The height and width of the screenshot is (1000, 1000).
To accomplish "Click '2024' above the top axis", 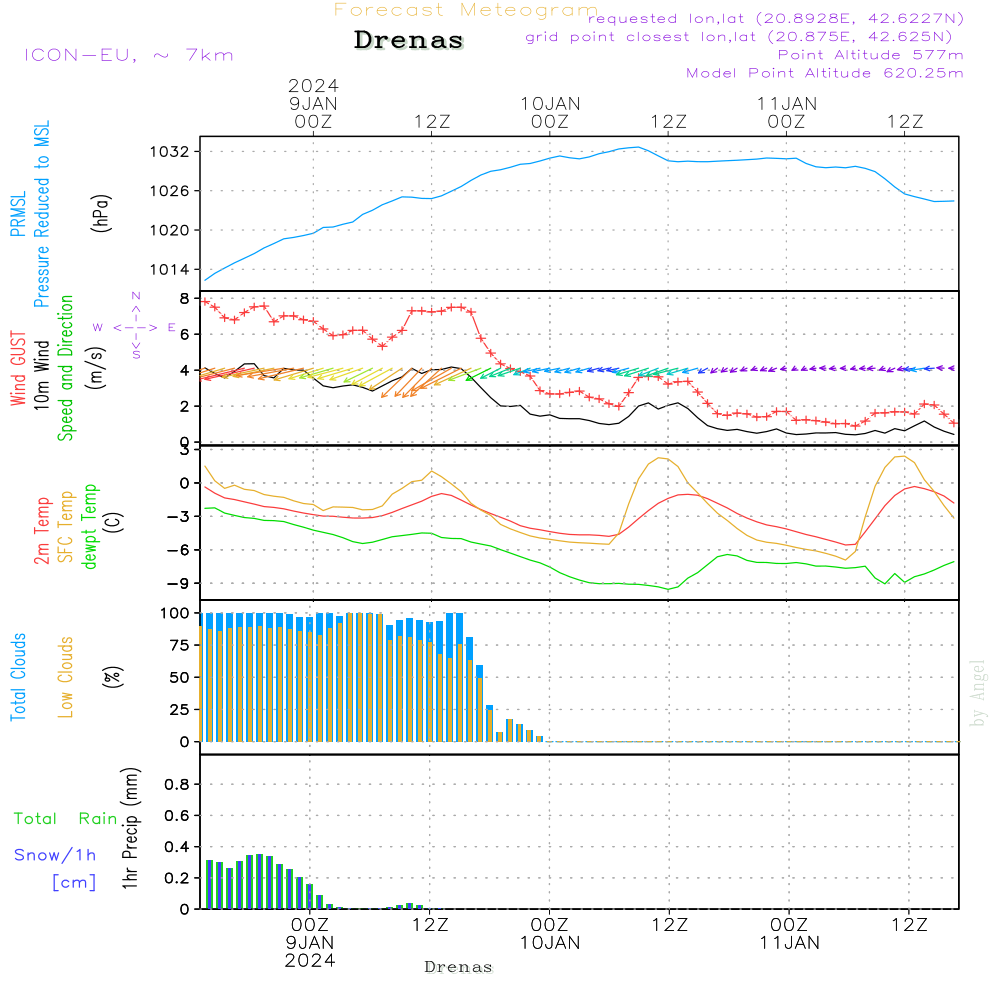I will (313, 85).
